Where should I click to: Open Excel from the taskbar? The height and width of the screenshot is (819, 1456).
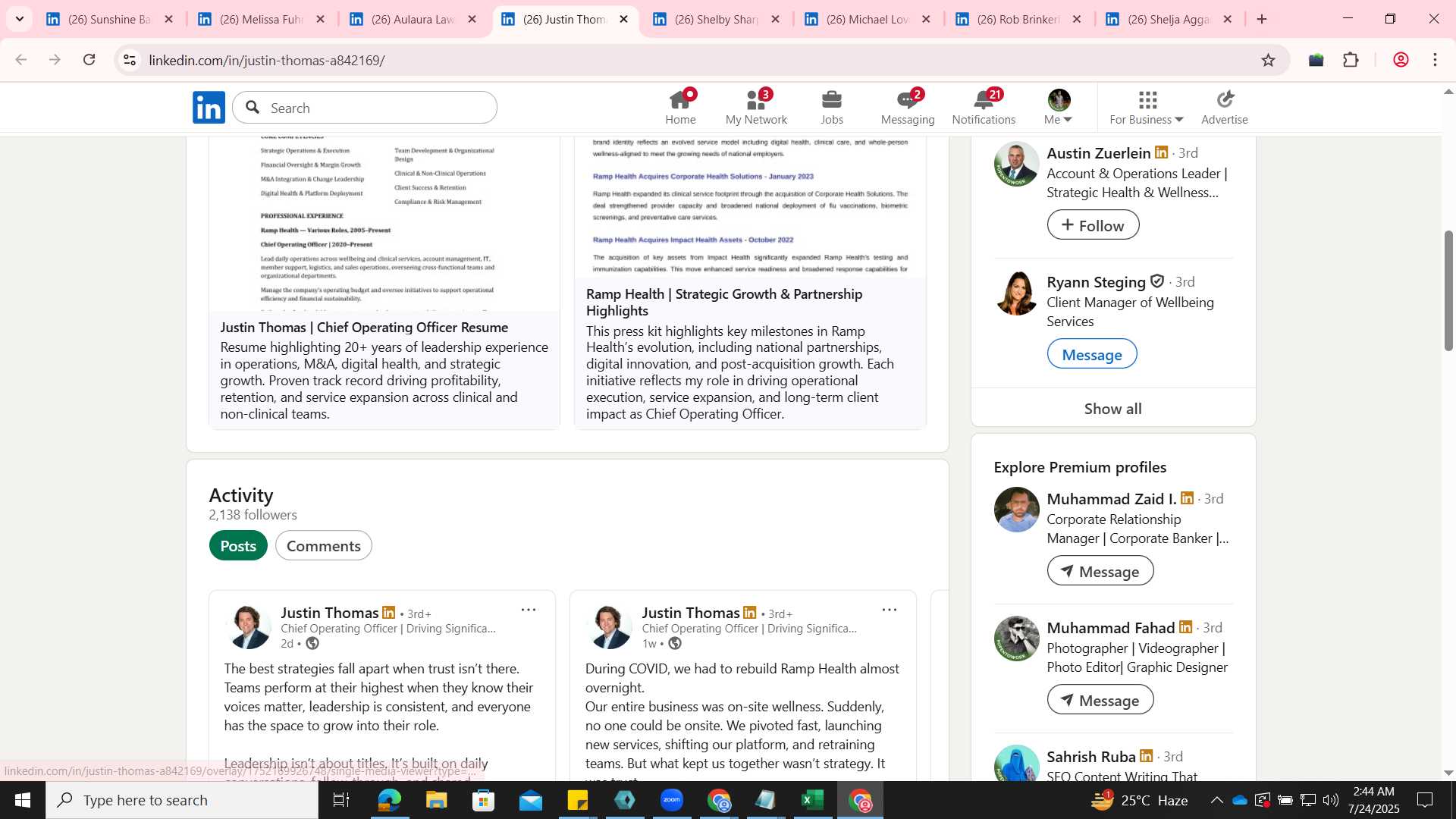pos(813,800)
